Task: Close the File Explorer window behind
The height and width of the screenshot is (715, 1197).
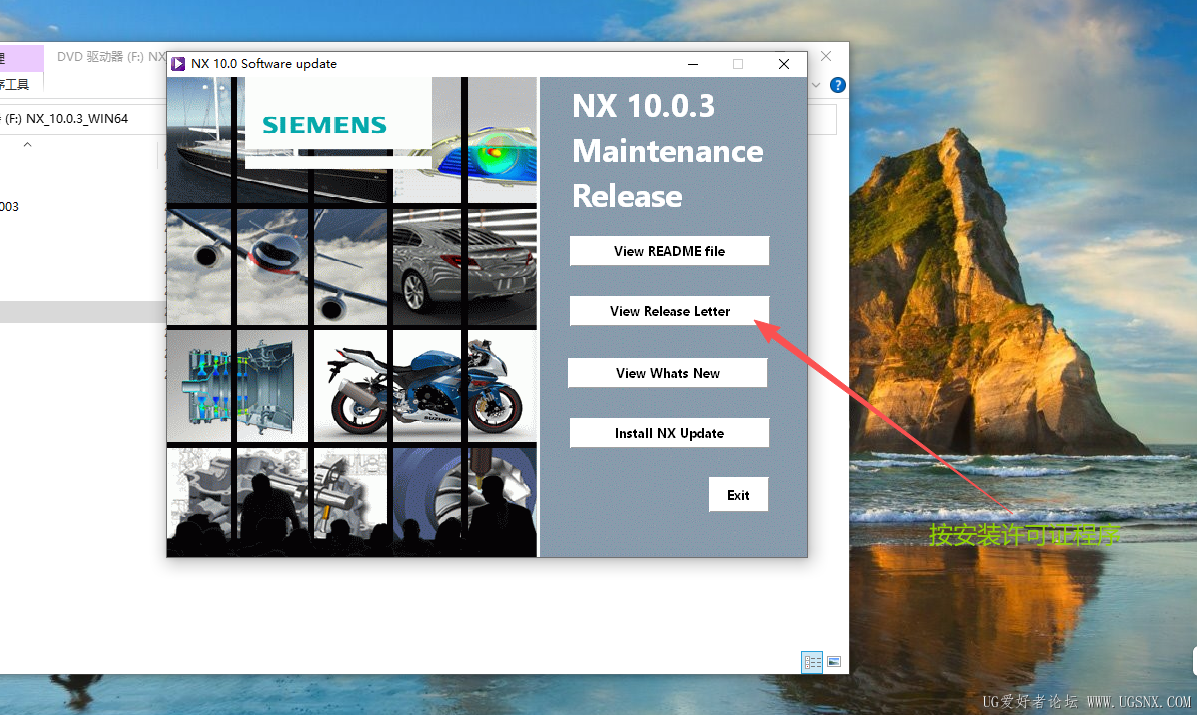Action: tap(826, 56)
